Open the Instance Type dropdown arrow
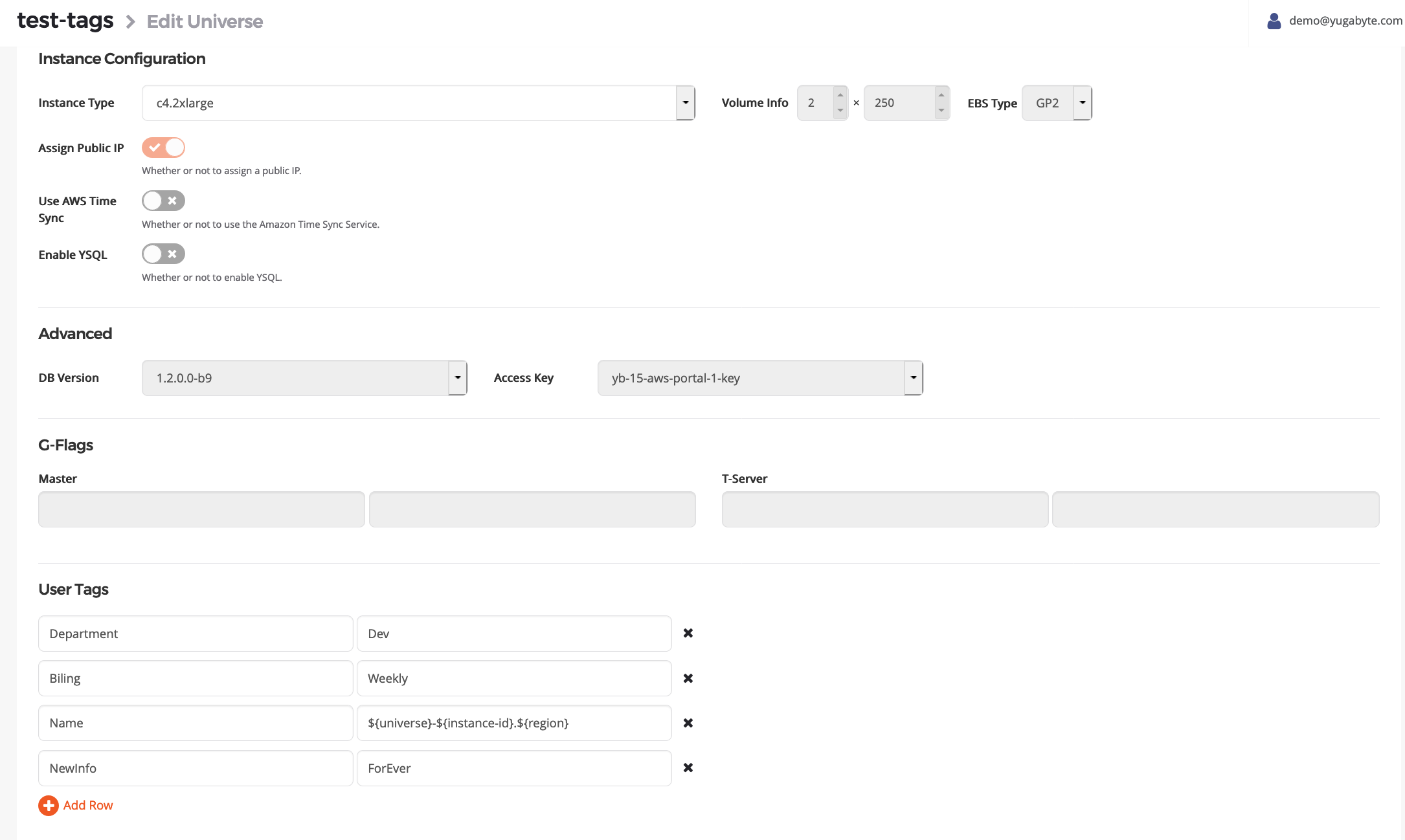Screen dimensions: 1405x840 tap(685, 103)
